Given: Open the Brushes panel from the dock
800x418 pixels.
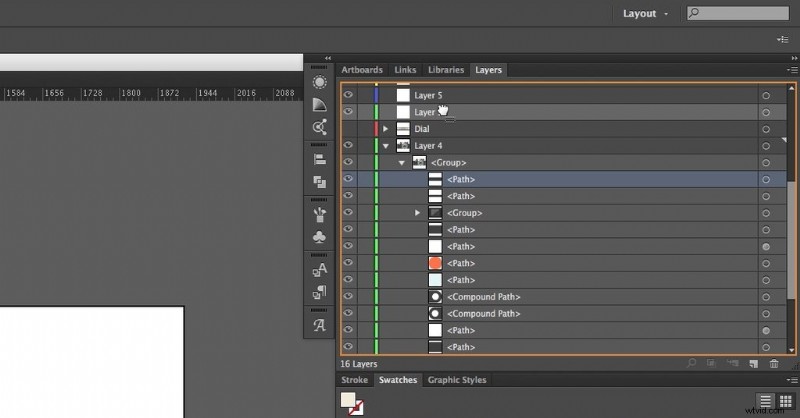Looking at the screenshot, I should pos(319,214).
